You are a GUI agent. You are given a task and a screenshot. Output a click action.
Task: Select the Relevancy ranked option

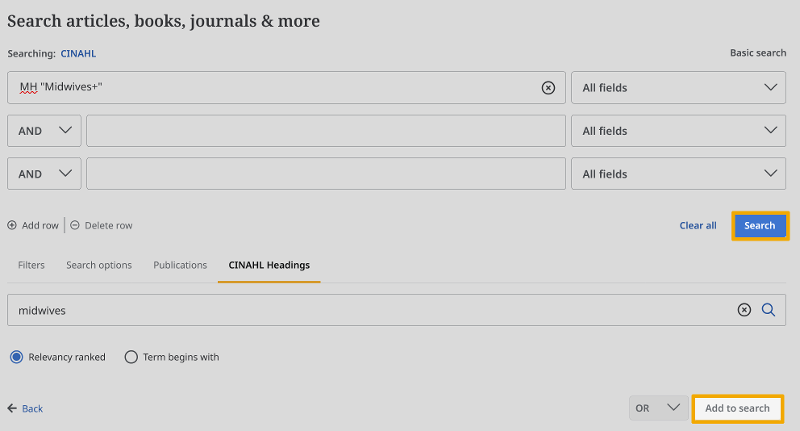16,357
